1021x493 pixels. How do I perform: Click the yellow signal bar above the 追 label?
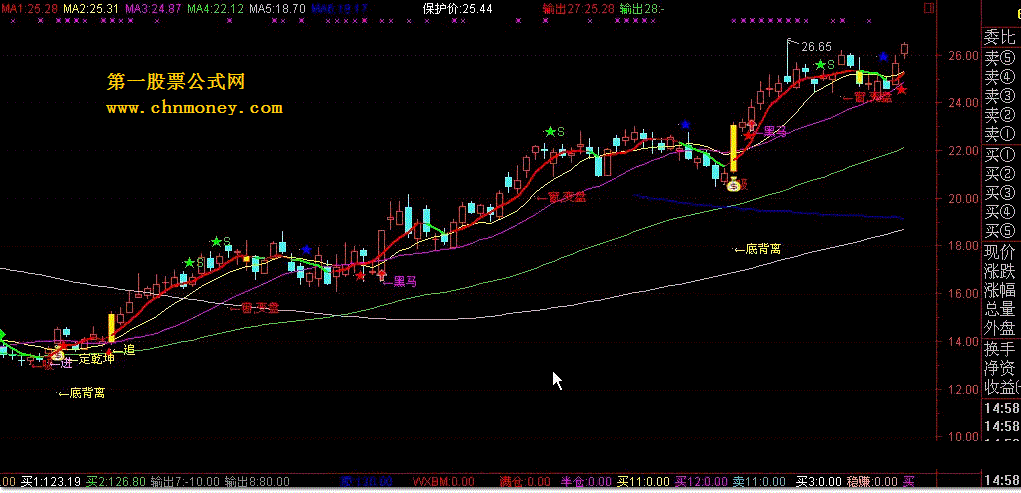(x=111, y=328)
